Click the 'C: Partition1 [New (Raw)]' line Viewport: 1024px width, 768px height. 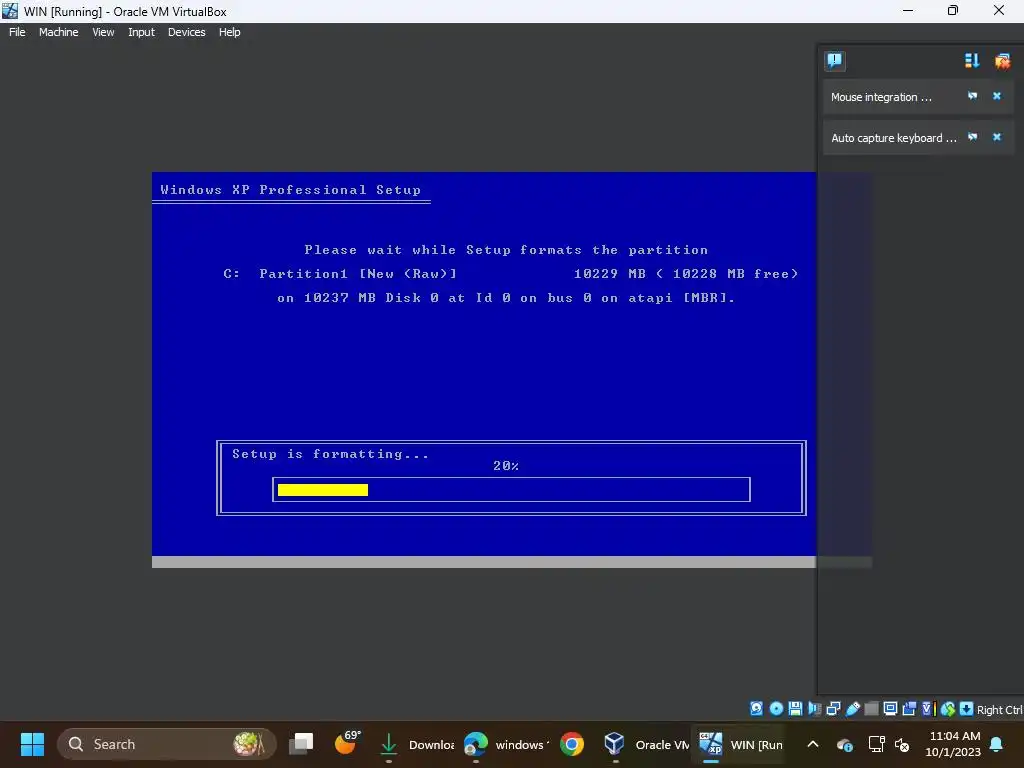coord(340,274)
